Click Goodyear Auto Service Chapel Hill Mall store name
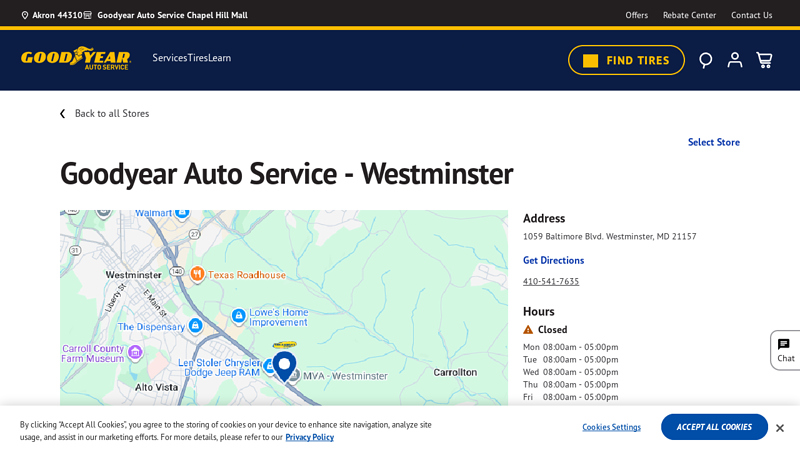 click(x=172, y=15)
